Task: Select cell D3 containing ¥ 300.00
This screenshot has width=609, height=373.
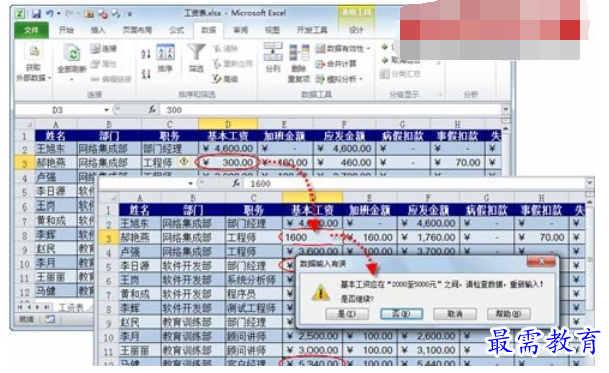Action: coord(228,162)
